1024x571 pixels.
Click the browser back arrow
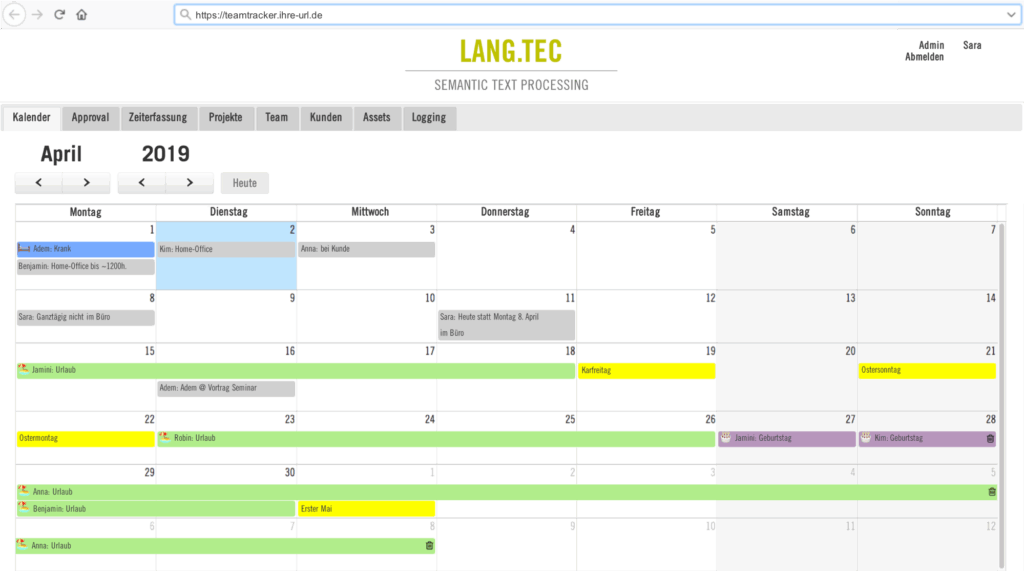point(15,15)
